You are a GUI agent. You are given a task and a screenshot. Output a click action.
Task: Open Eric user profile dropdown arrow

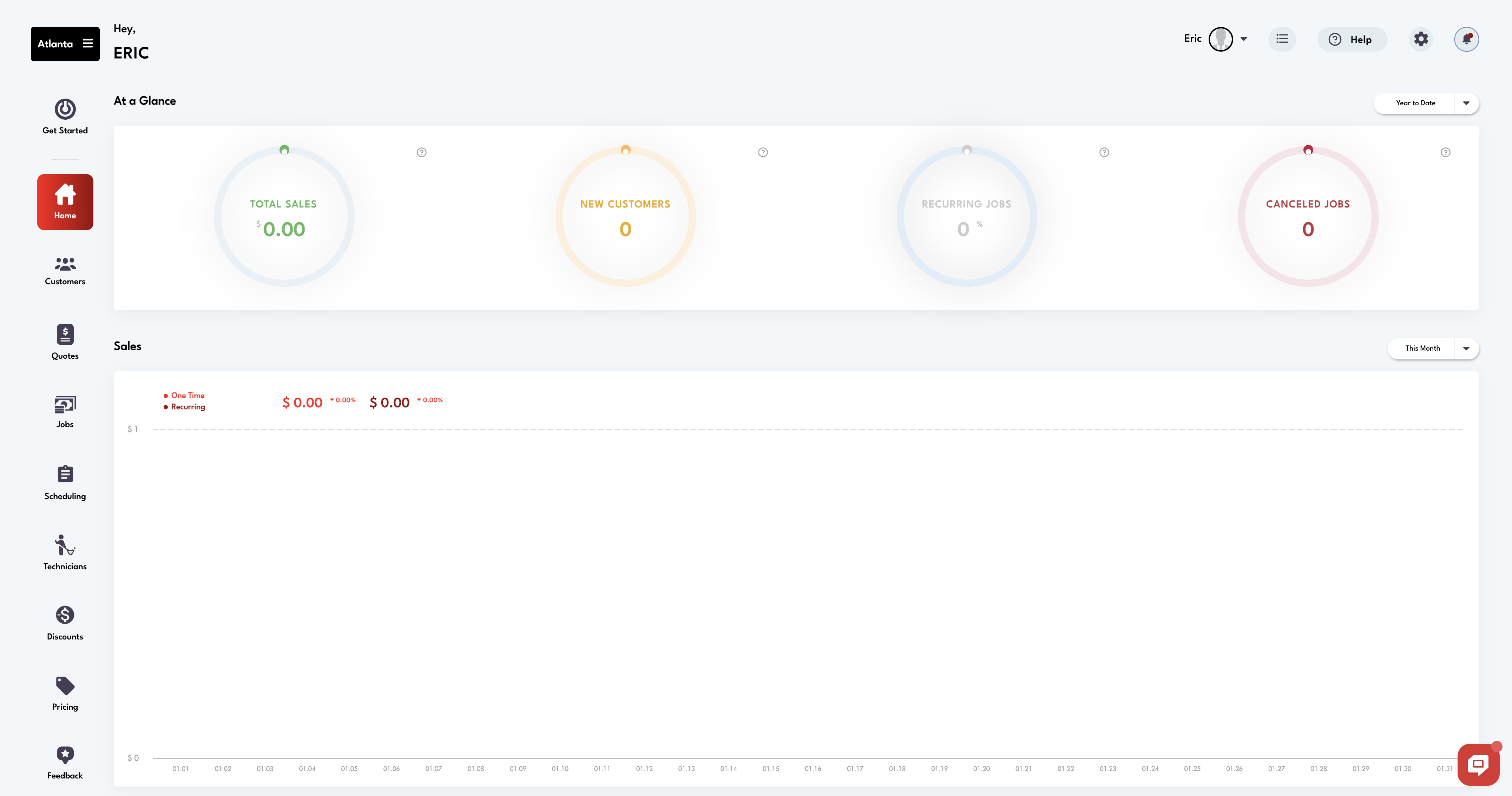click(x=1243, y=39)
